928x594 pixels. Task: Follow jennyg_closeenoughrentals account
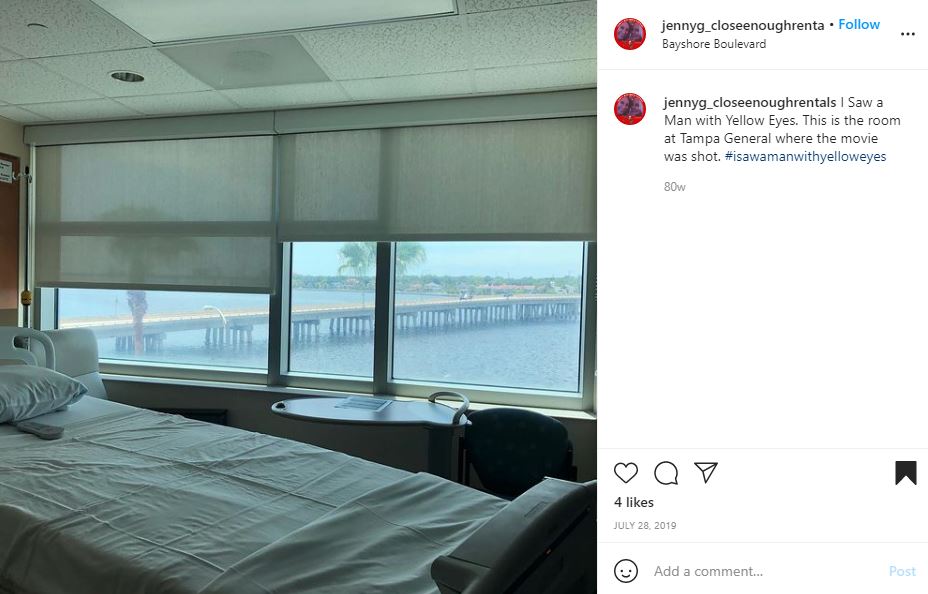pos(859,25)
